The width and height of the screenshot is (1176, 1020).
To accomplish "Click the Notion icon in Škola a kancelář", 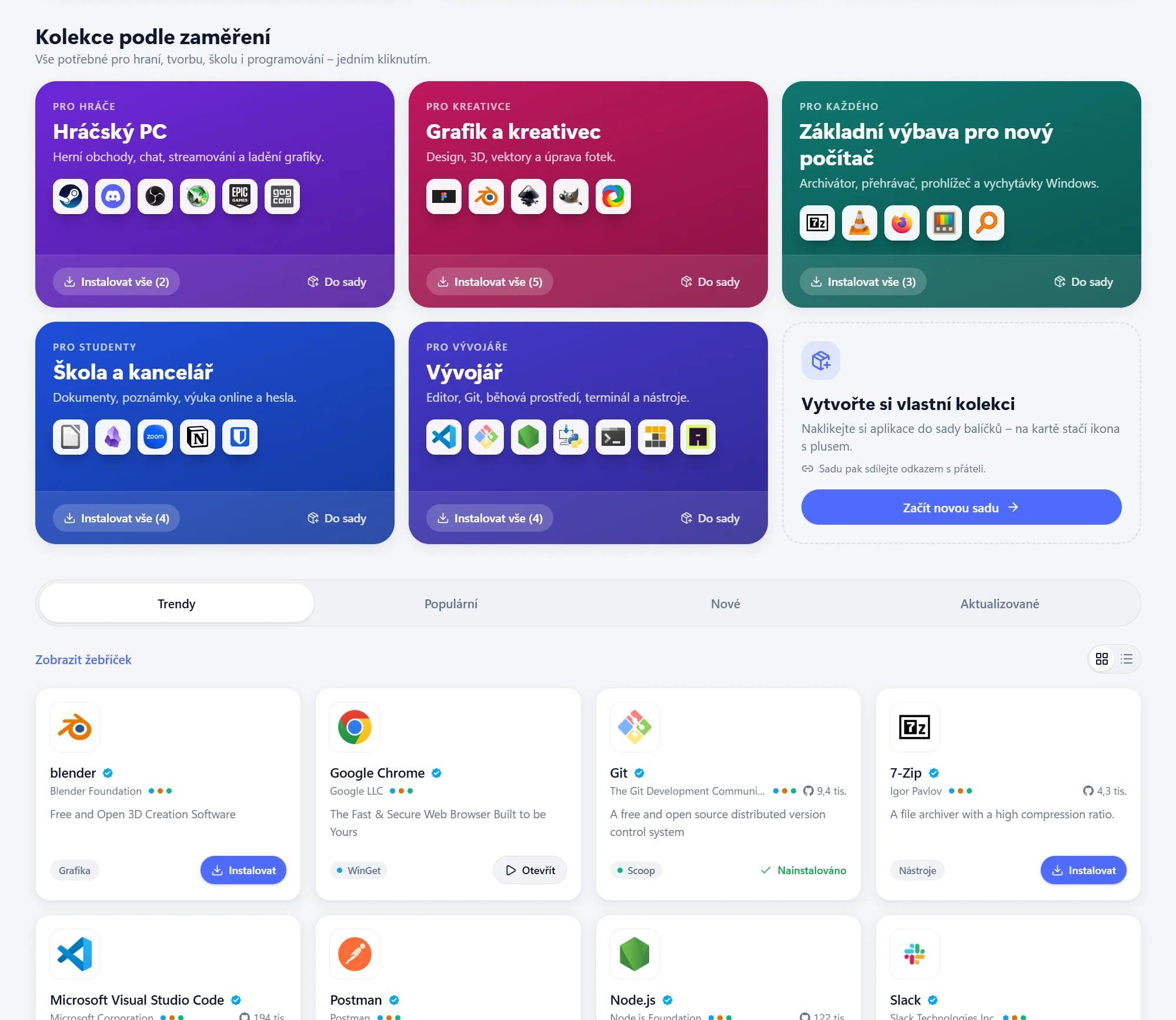I will click(198, 437).
